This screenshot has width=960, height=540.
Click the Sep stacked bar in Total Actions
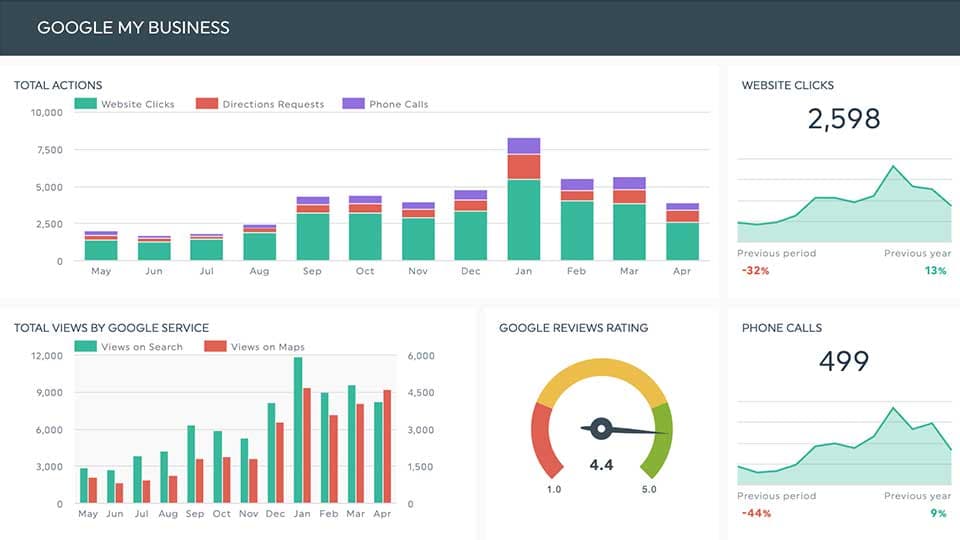pyautogui.click(x=313, y=228)
